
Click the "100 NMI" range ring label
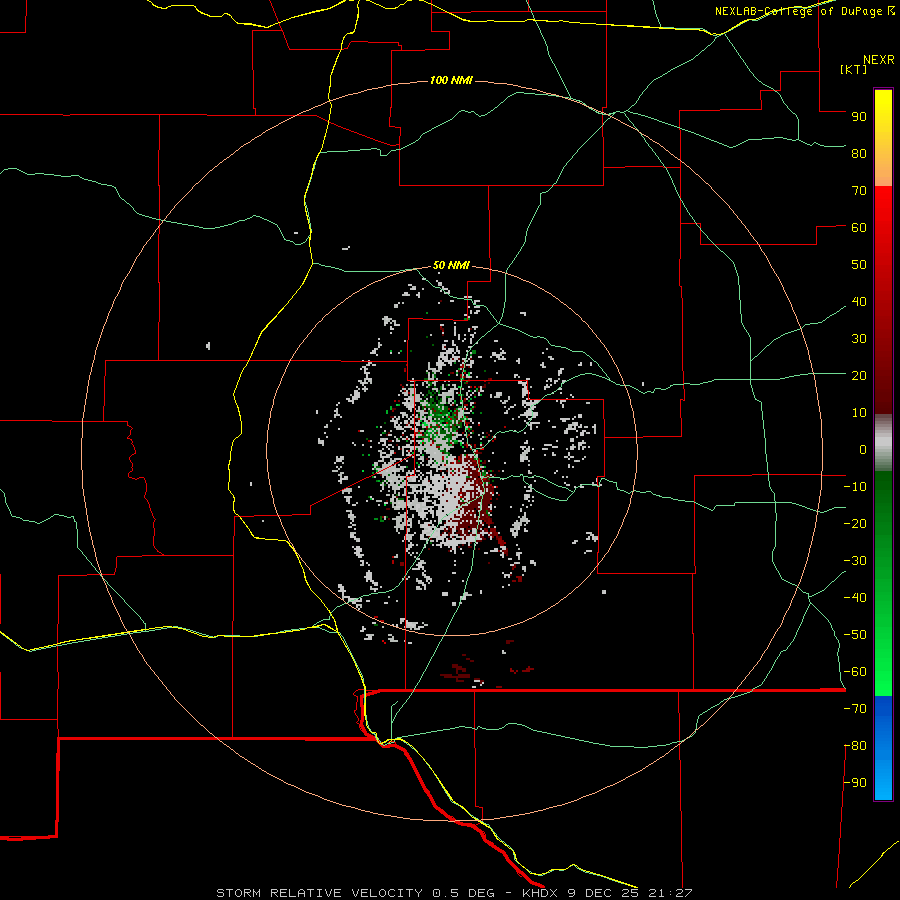[451, 80]
